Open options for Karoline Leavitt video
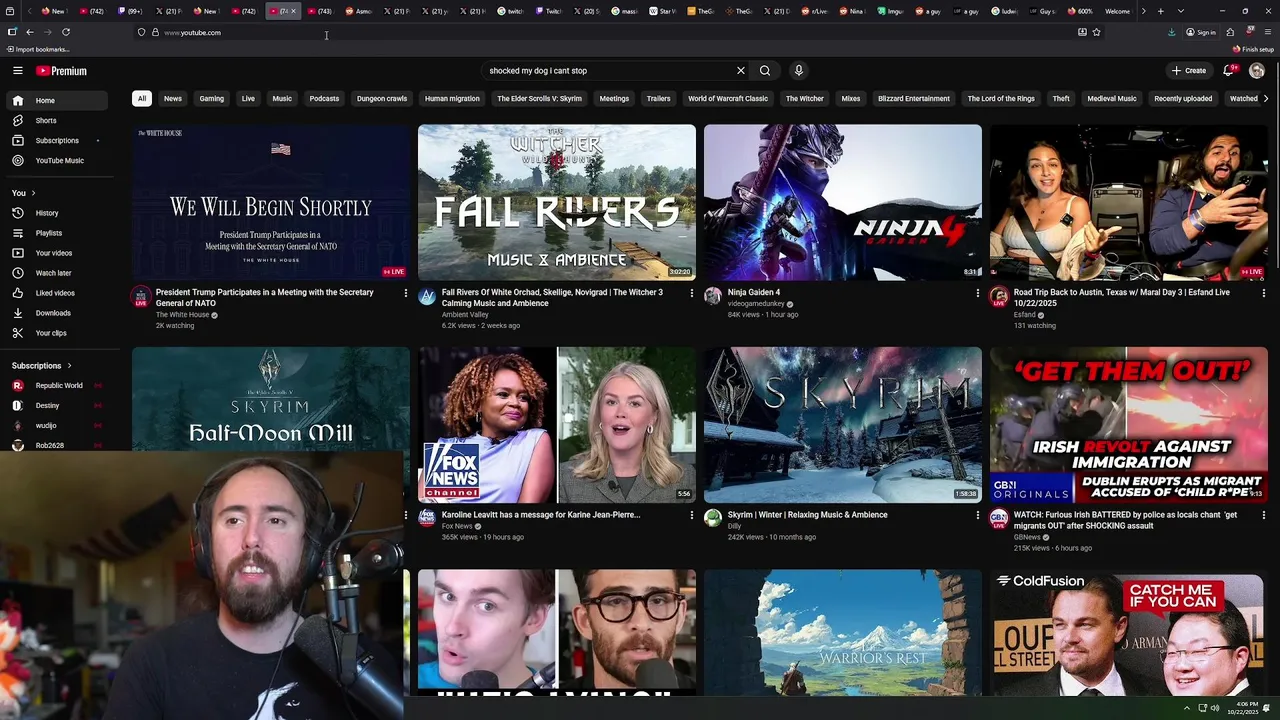 (x=691, y=515)
